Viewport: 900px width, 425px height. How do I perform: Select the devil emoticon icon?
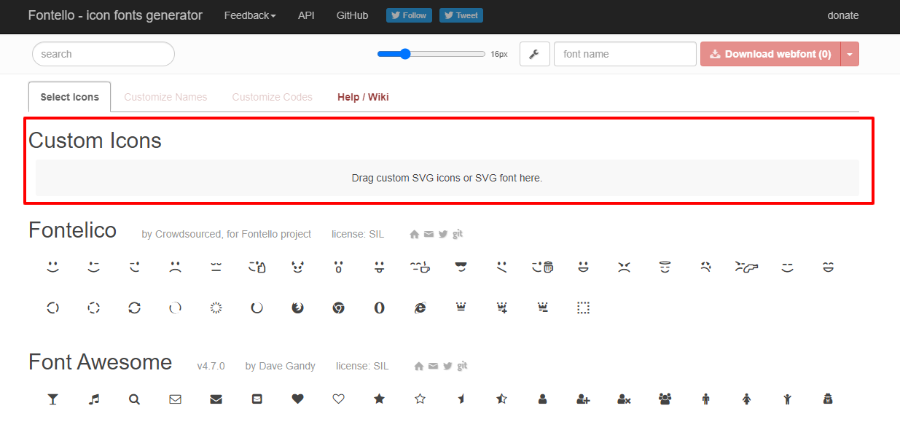point(297,266)
